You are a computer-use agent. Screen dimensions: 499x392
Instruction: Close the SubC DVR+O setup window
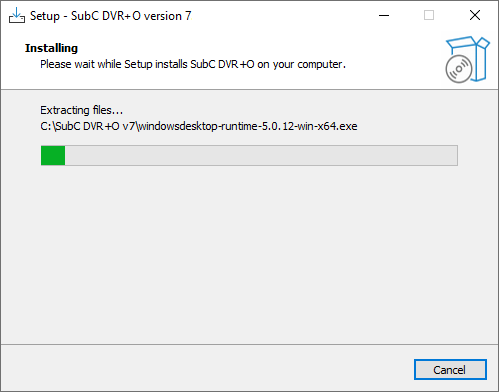475,15
